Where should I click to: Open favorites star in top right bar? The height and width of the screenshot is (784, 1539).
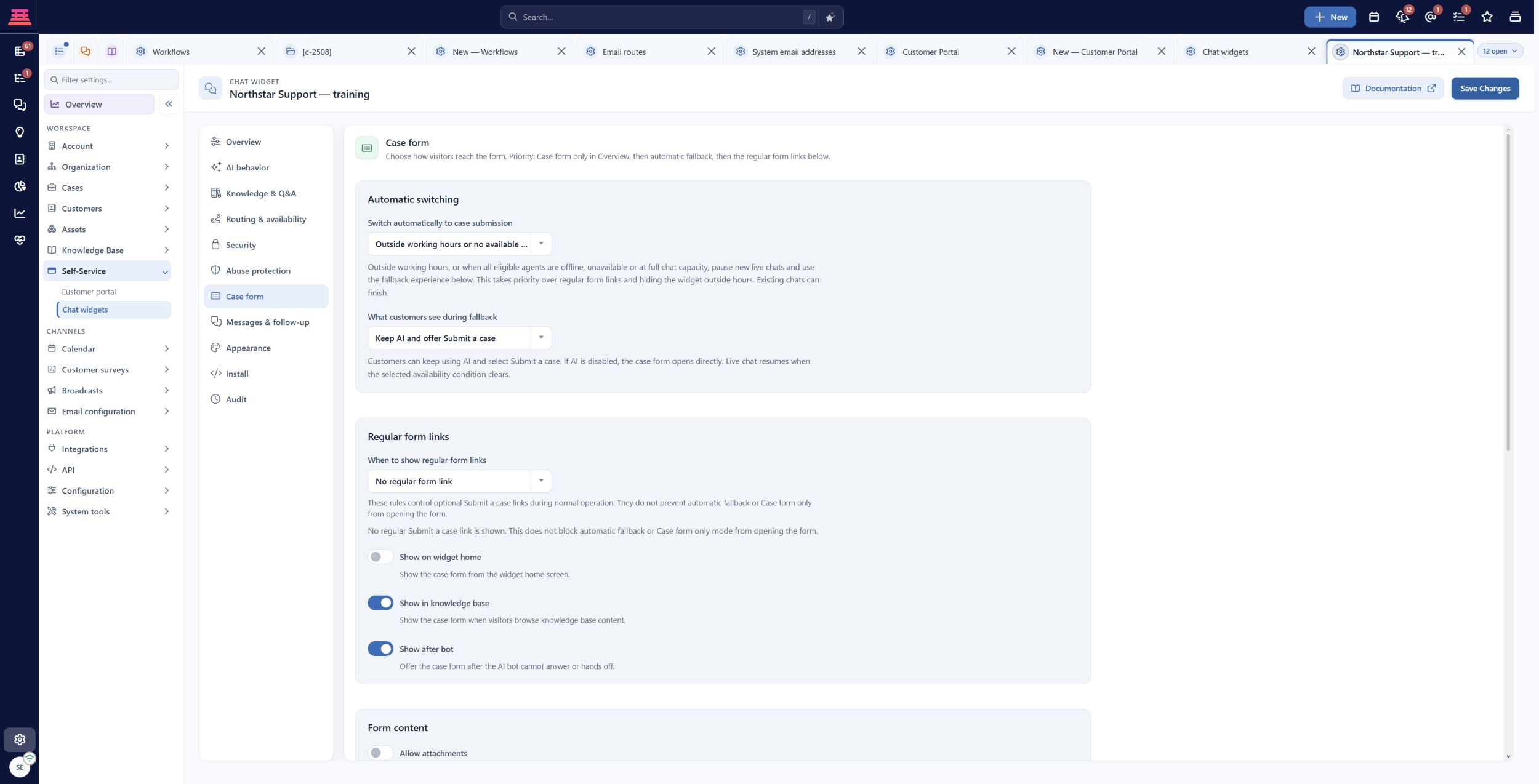[1487, 17]
